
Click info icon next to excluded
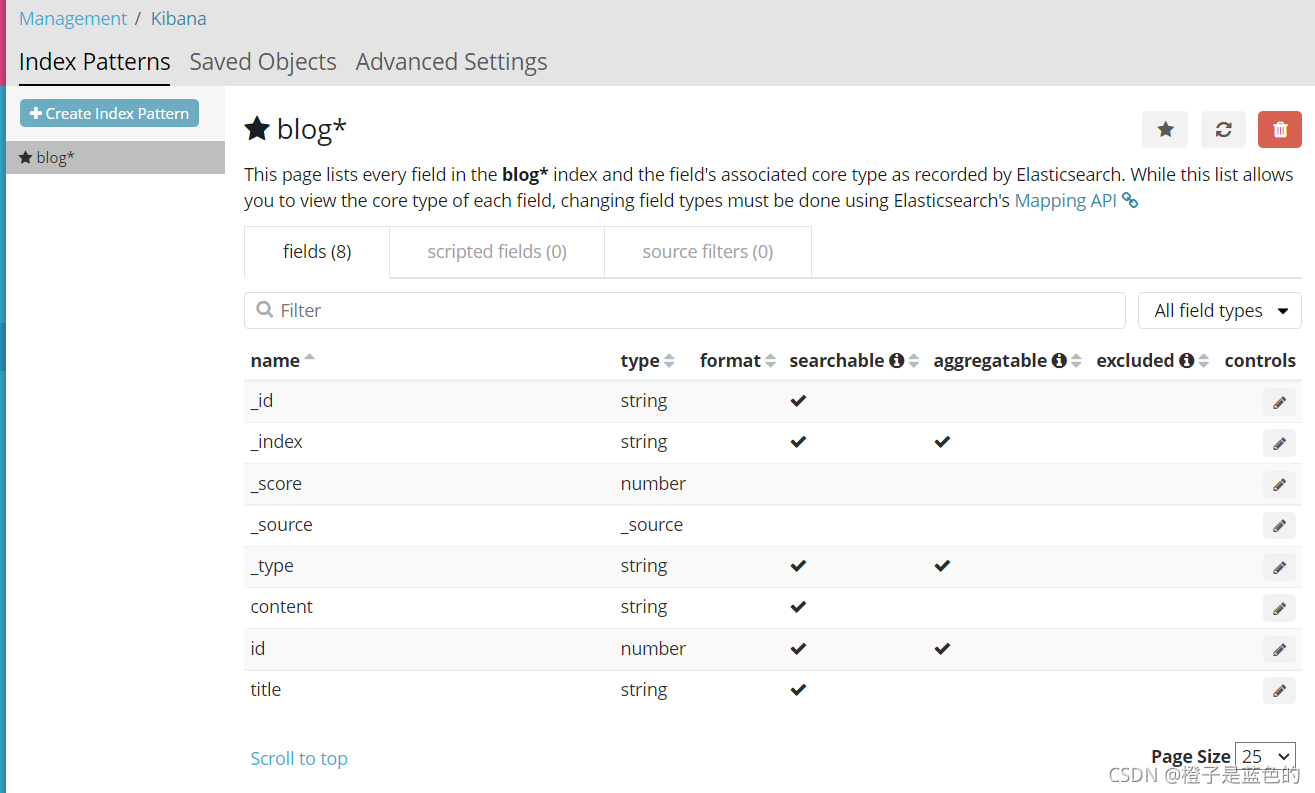pyautogui.click(x=1186, y=360)
